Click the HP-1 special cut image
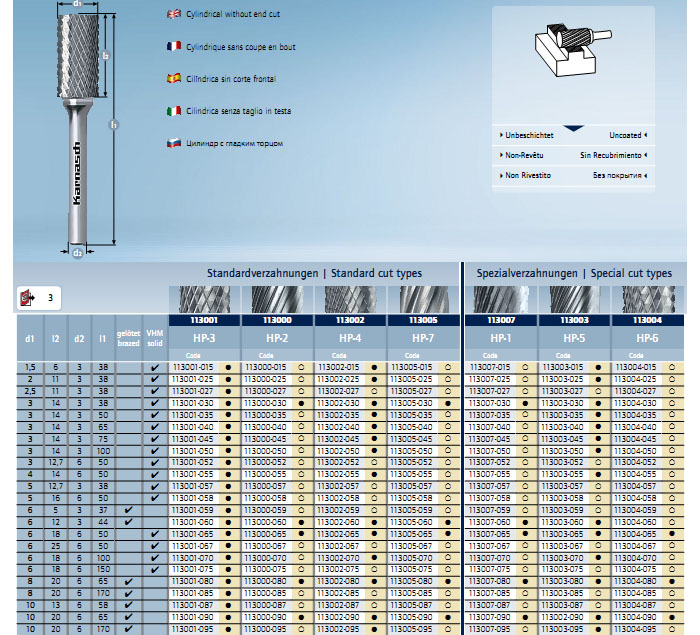Viewport: 700px width, 635px height. (499, 299)
